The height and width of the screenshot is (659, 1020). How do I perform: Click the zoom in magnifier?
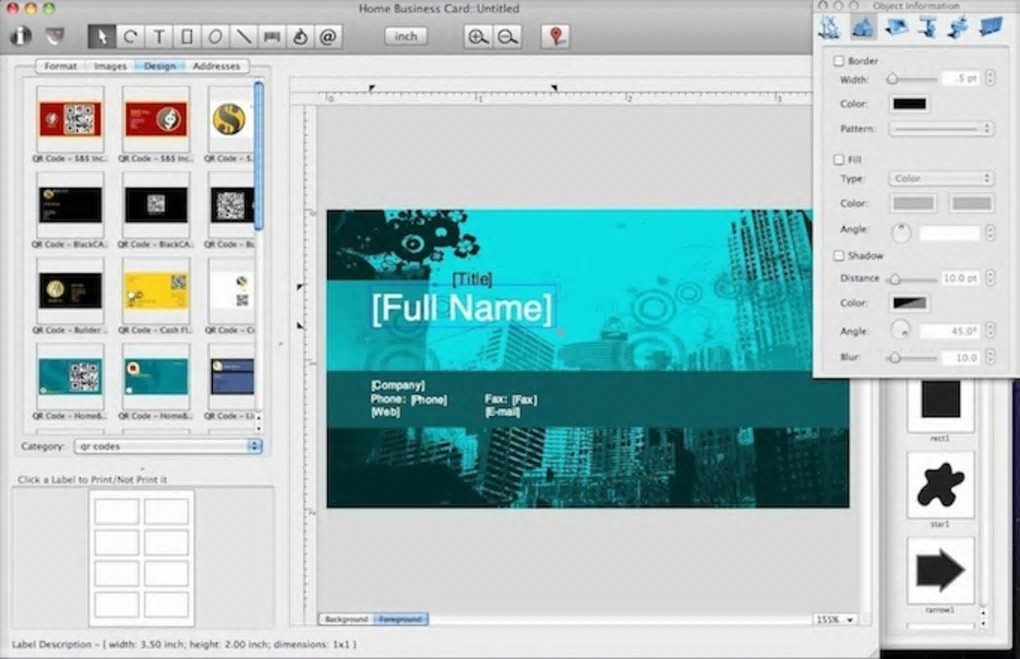[478, 36]
